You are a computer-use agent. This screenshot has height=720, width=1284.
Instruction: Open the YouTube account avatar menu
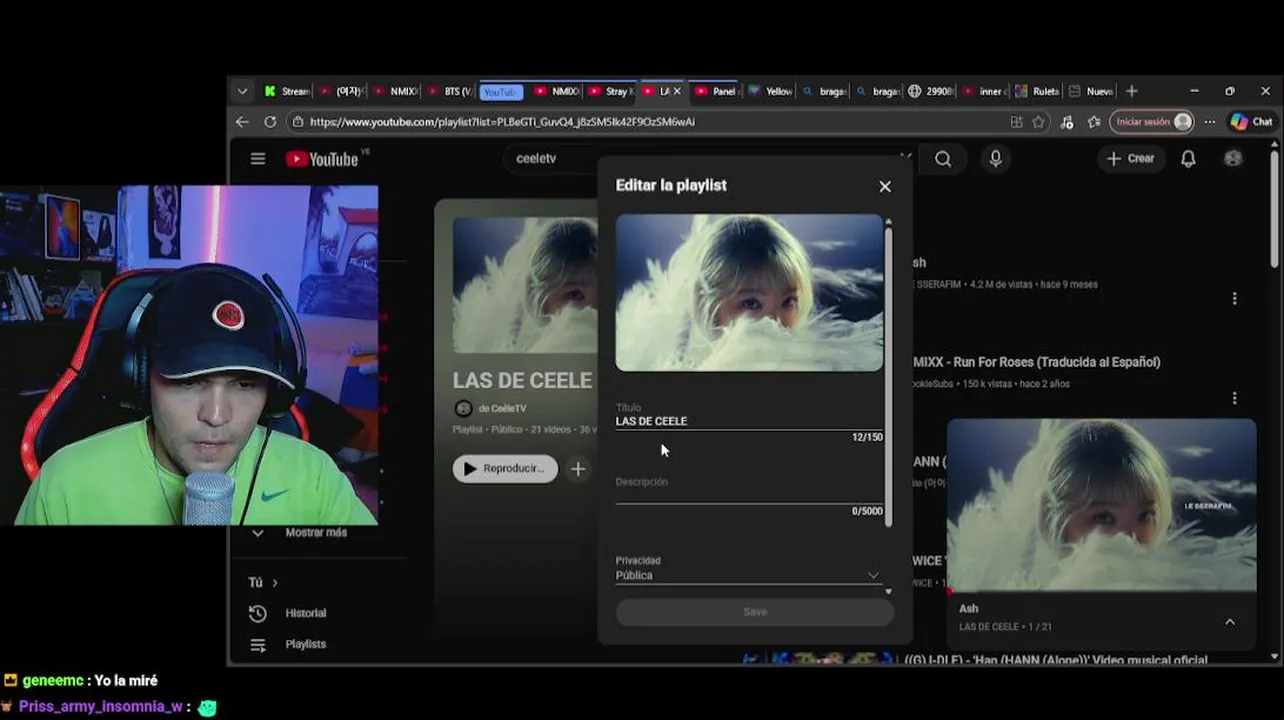[1233, 159]
